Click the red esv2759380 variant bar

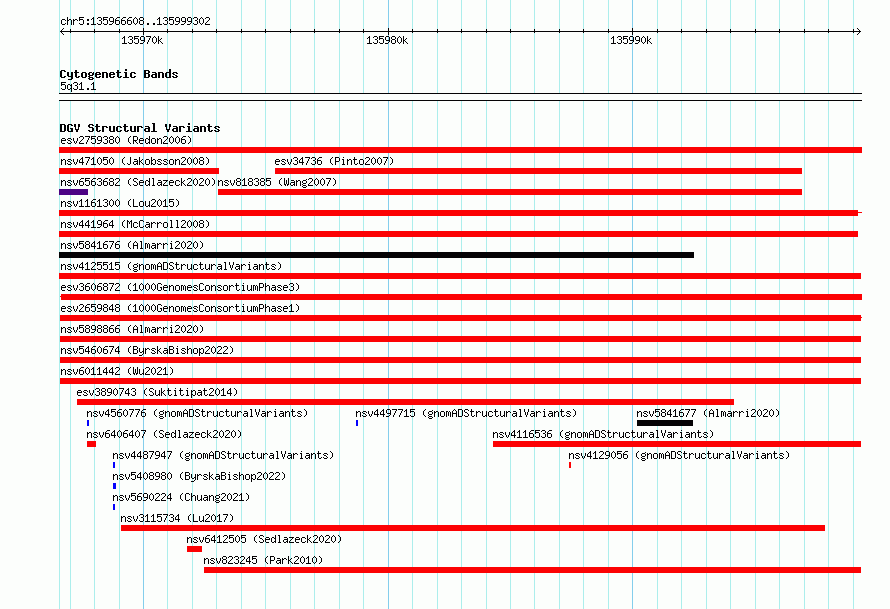[460, 150]
